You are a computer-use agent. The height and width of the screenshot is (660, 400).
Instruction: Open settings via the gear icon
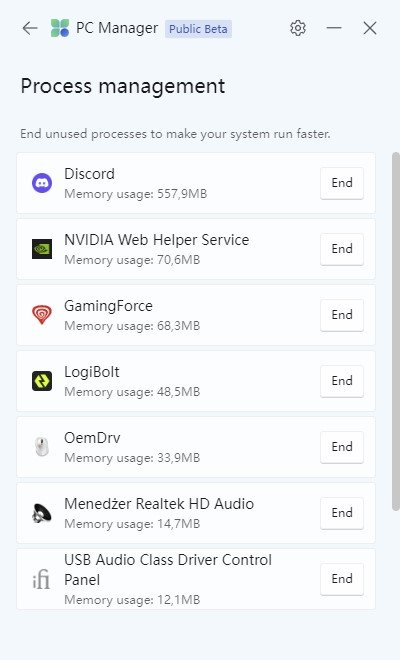click(x=298, y=28)
